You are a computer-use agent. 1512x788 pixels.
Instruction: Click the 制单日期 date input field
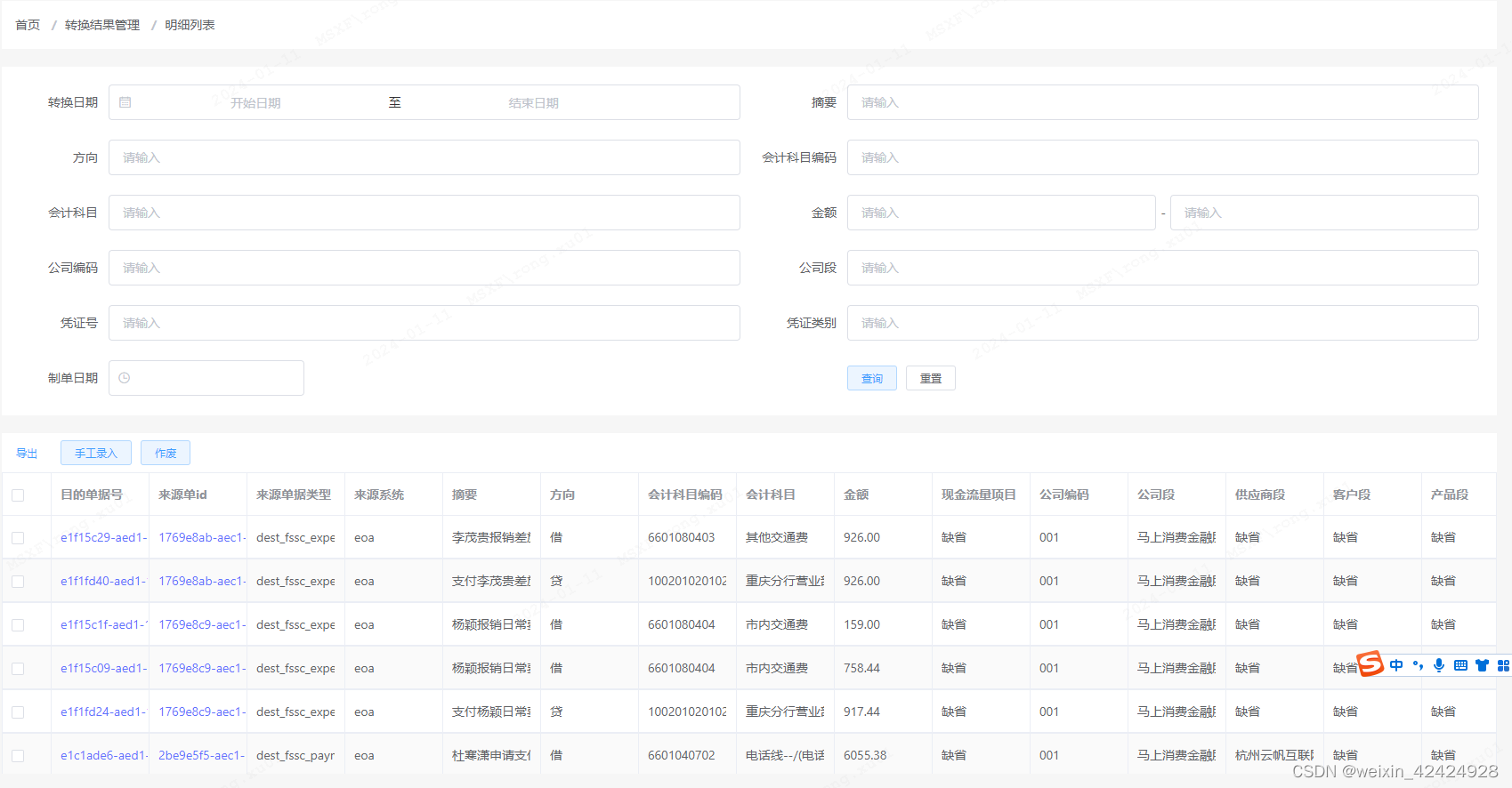(x=206, y=378)
